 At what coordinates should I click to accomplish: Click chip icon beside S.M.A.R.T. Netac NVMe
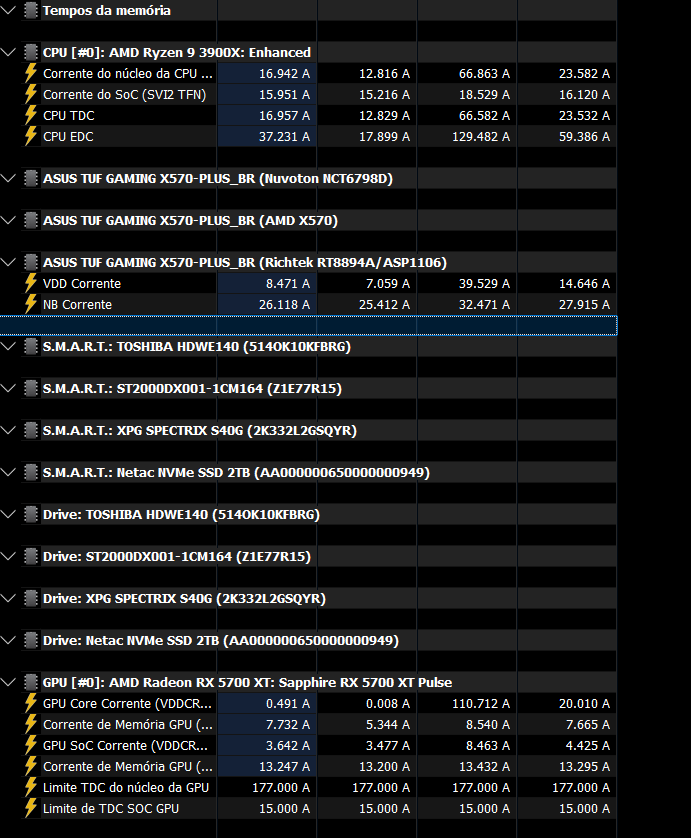tap(31, 472)
